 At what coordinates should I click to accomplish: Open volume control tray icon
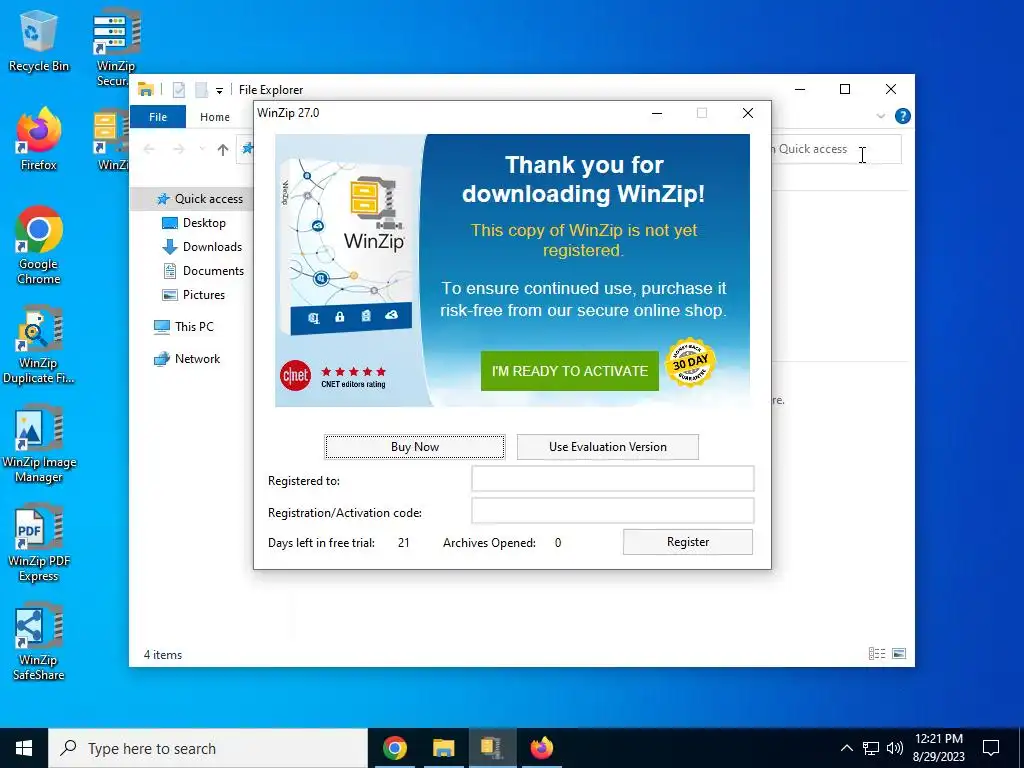(x=895, y=748)
